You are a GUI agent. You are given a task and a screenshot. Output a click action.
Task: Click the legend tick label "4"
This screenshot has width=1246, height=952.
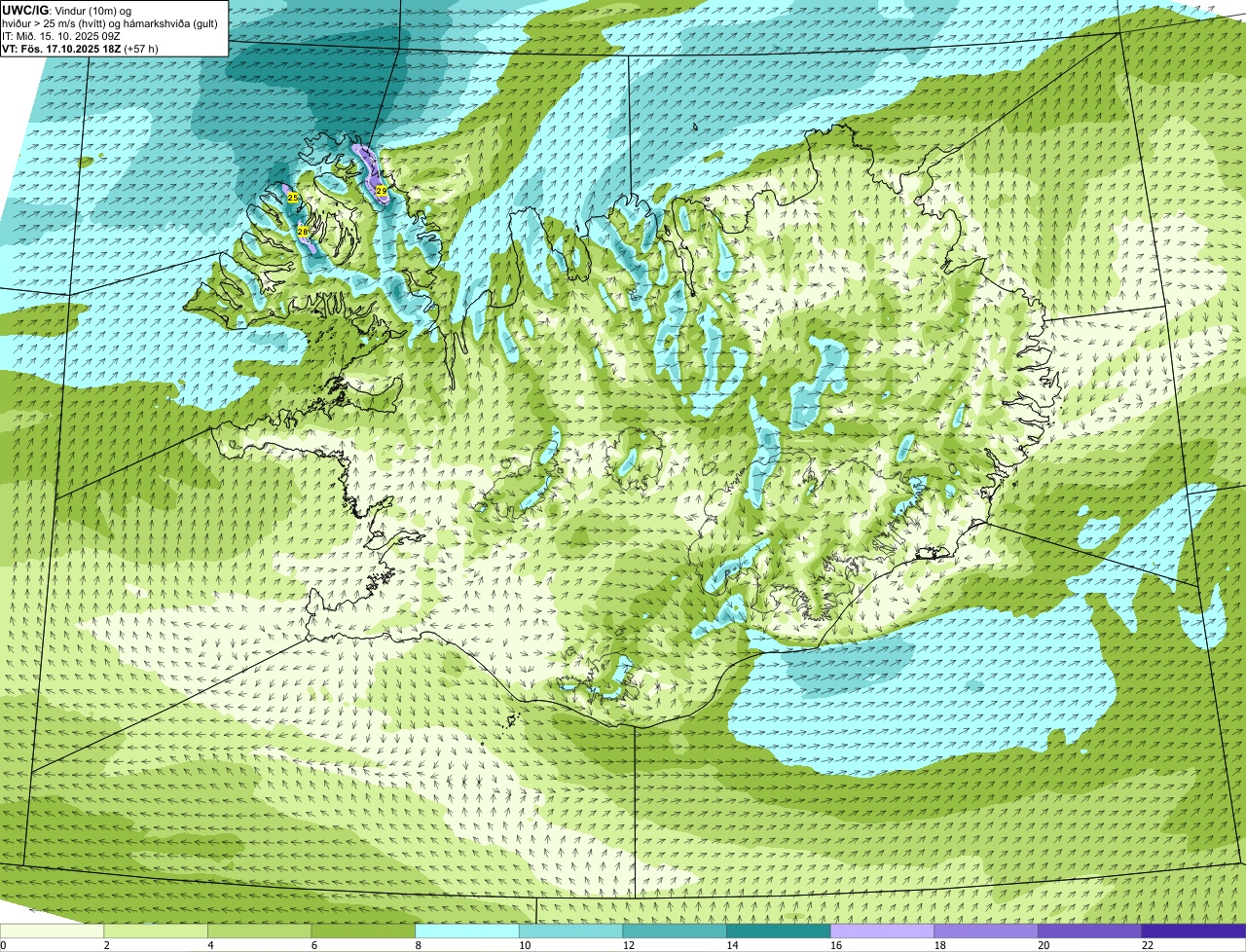tap(210, 945)
